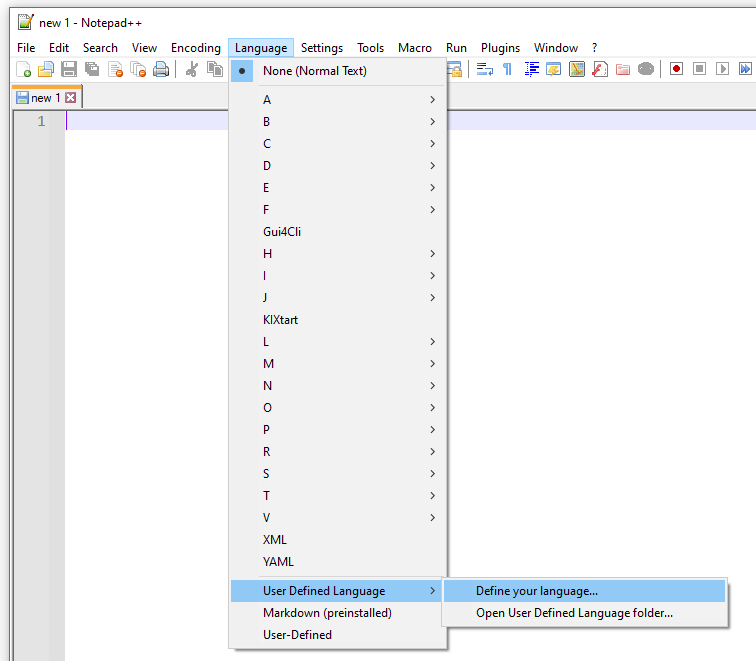The height and width of the screenshot is (661, 756).
Task: Choose Markdown (preinstalled) language
Action: point(338,613)
